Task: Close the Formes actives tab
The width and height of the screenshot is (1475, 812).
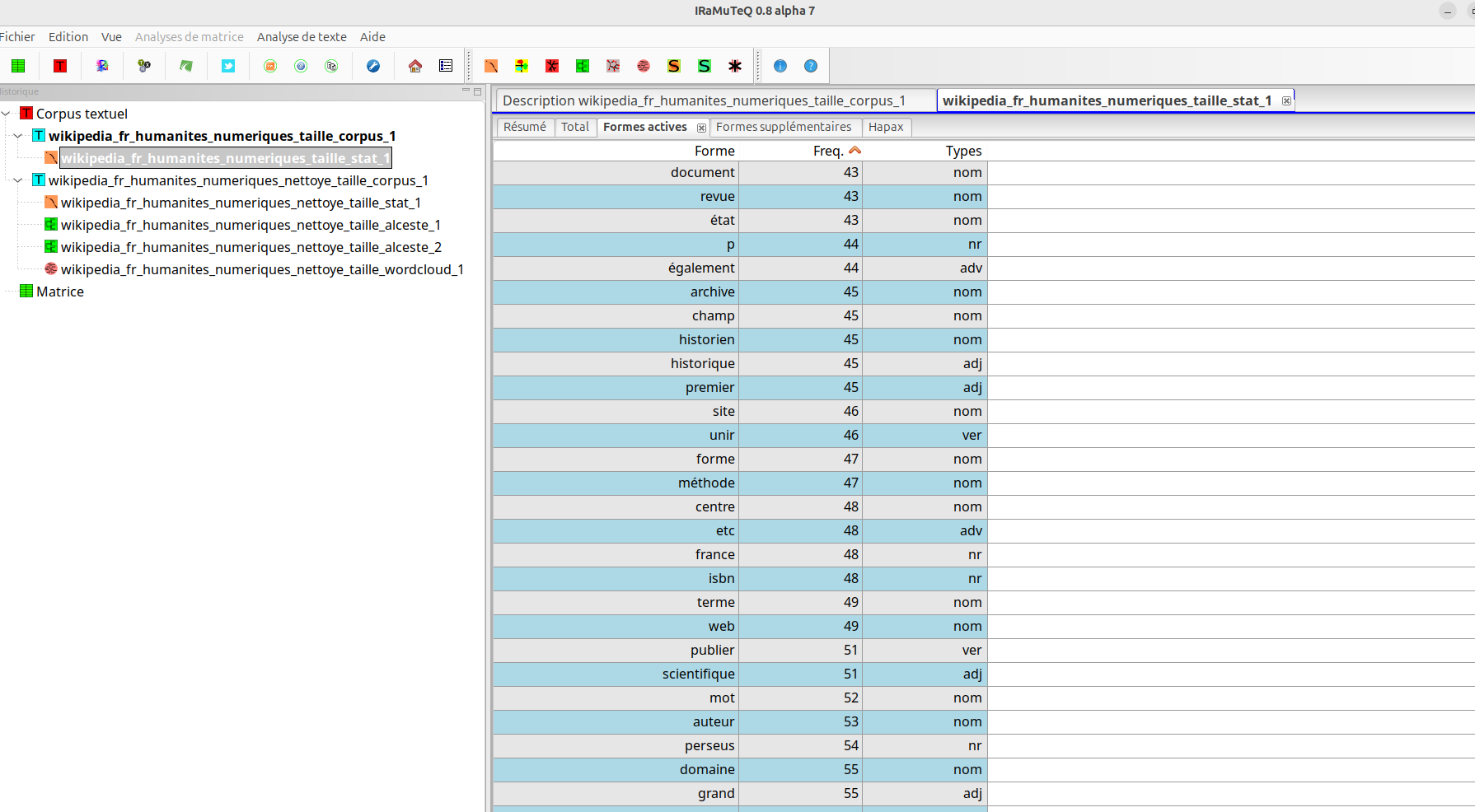Action: point(701,128)
